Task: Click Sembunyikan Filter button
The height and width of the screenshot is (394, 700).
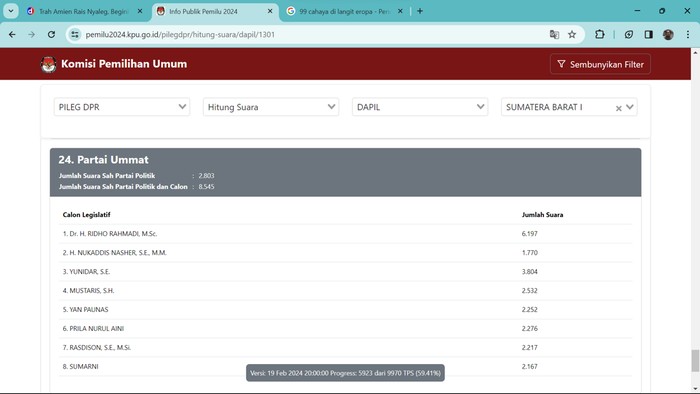Action: point(600,64)
